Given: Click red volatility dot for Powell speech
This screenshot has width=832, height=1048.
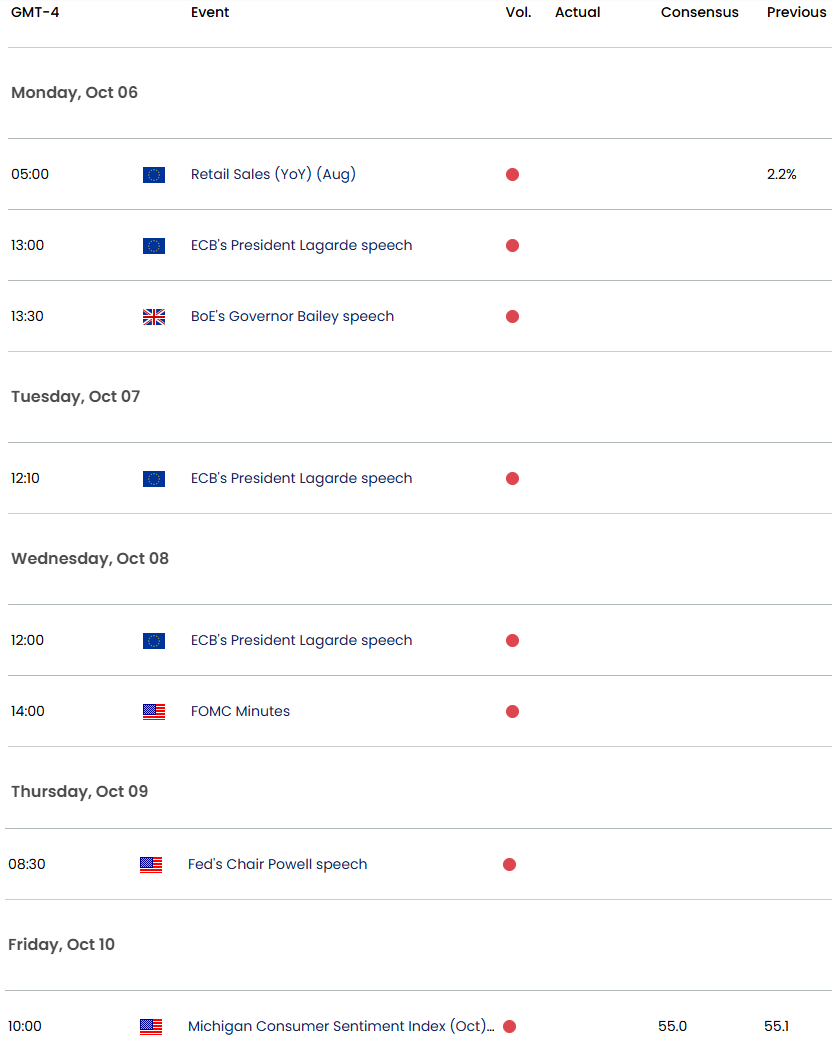Looking at the screenshot, I should tap(509, 865).
